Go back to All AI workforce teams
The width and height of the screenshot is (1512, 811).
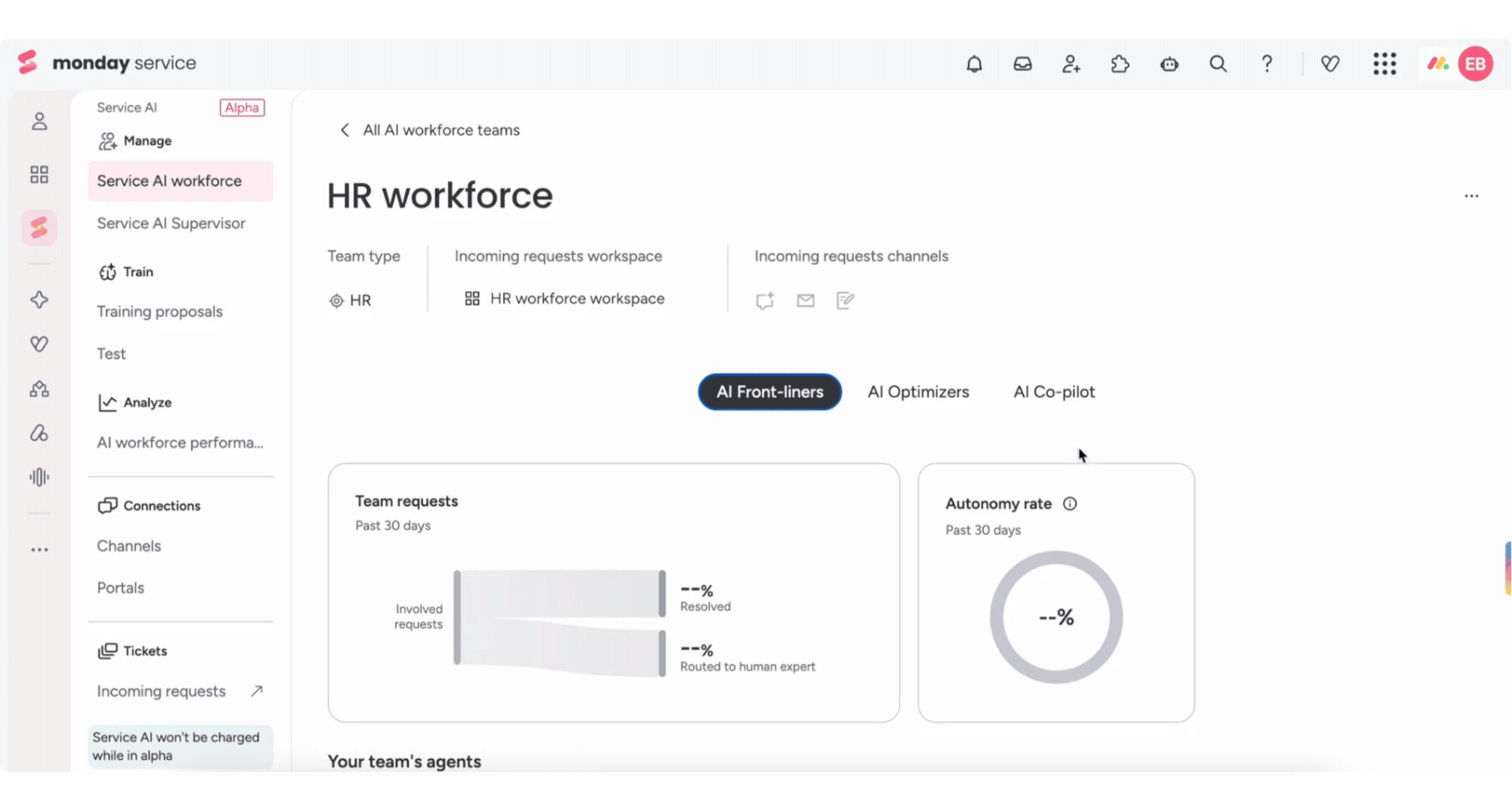(x=429, y=130)
